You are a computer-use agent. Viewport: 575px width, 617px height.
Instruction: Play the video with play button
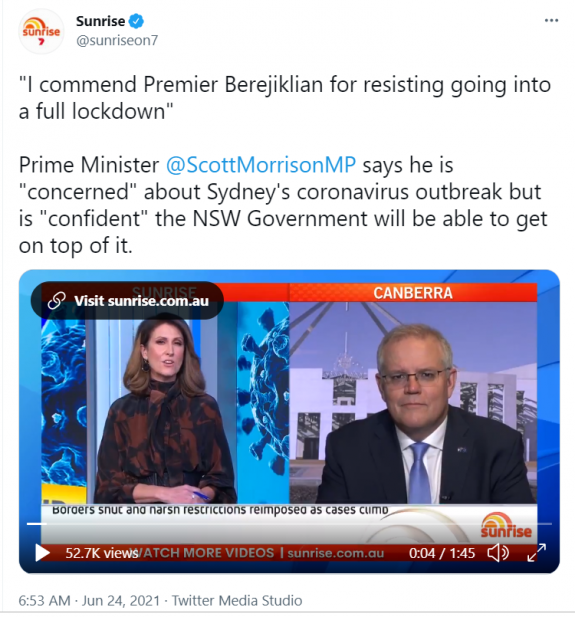(42, 553)
